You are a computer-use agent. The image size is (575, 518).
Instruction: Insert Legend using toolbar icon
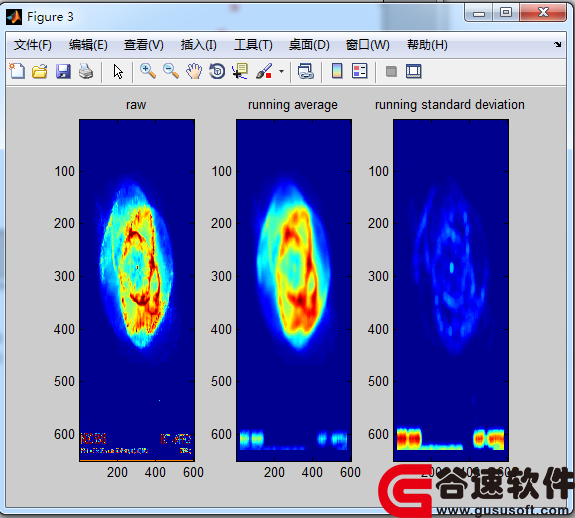click(359, 71)
